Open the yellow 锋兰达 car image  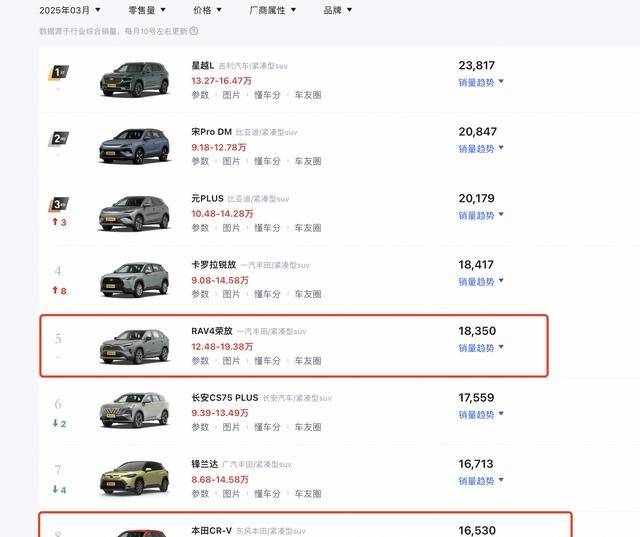[135, 478]
